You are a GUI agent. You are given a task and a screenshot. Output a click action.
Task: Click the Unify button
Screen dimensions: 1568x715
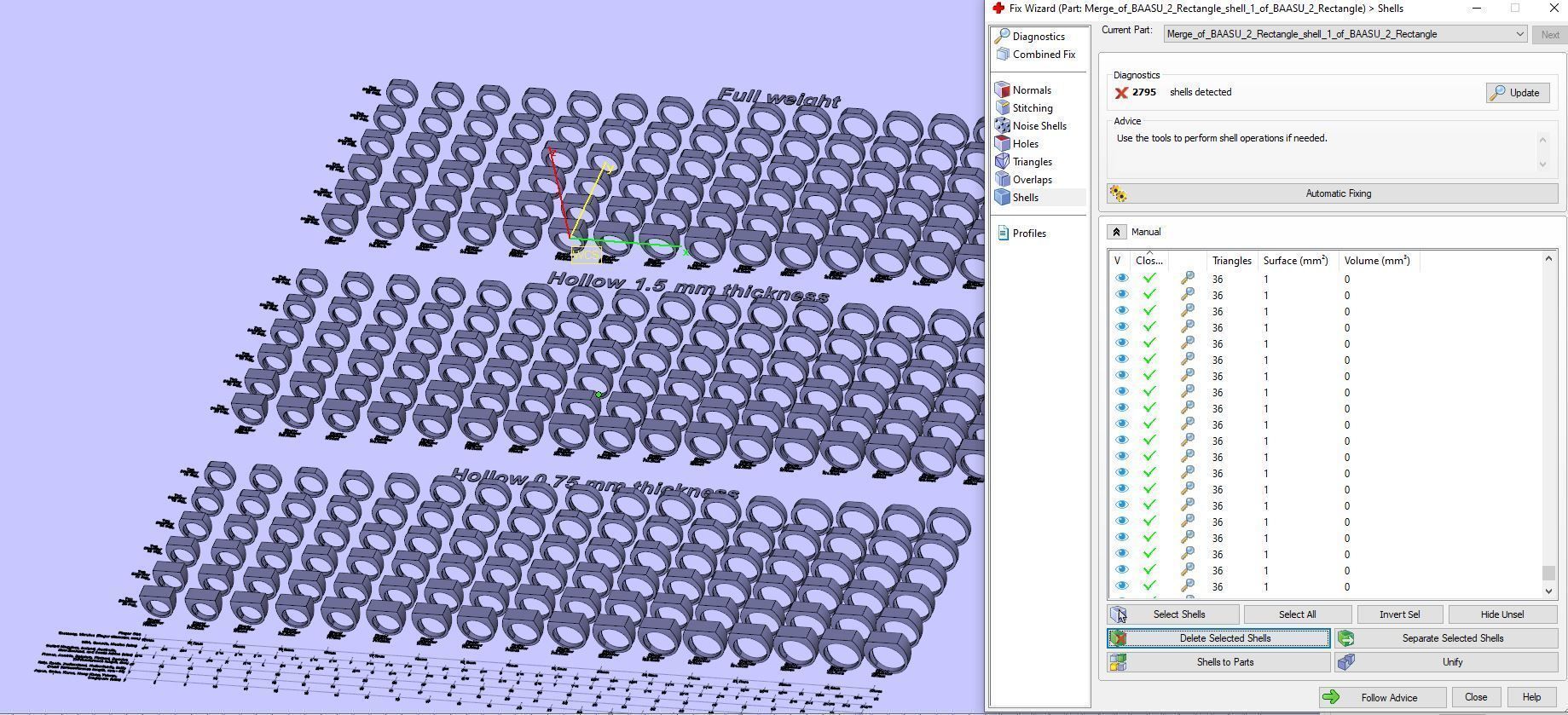(x=1447, y=662)
